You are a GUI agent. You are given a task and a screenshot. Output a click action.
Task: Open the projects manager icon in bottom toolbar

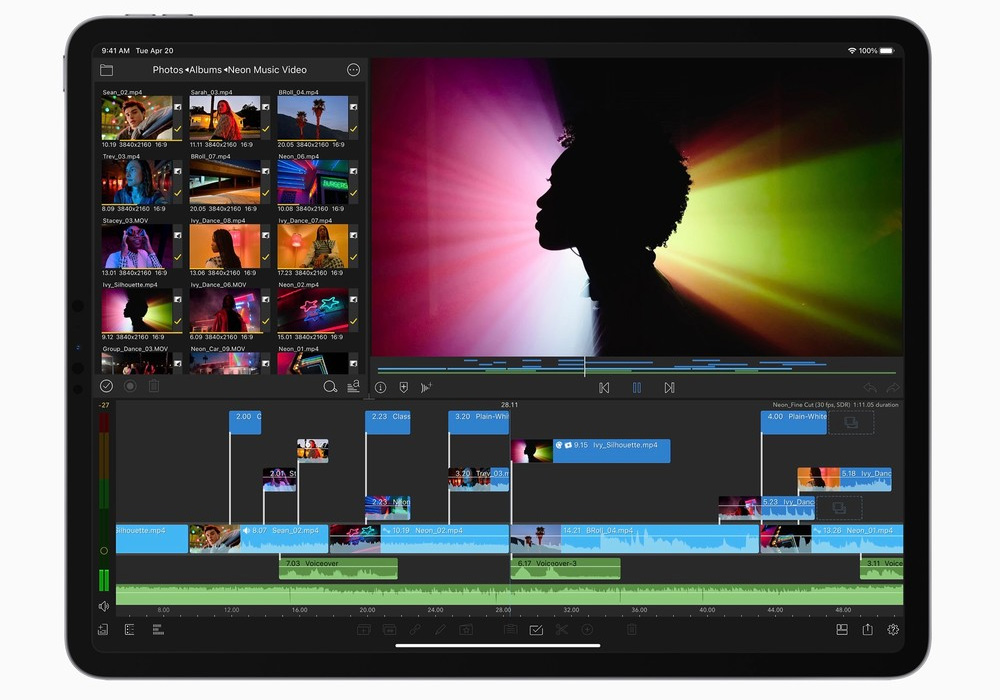coord(103,630)
